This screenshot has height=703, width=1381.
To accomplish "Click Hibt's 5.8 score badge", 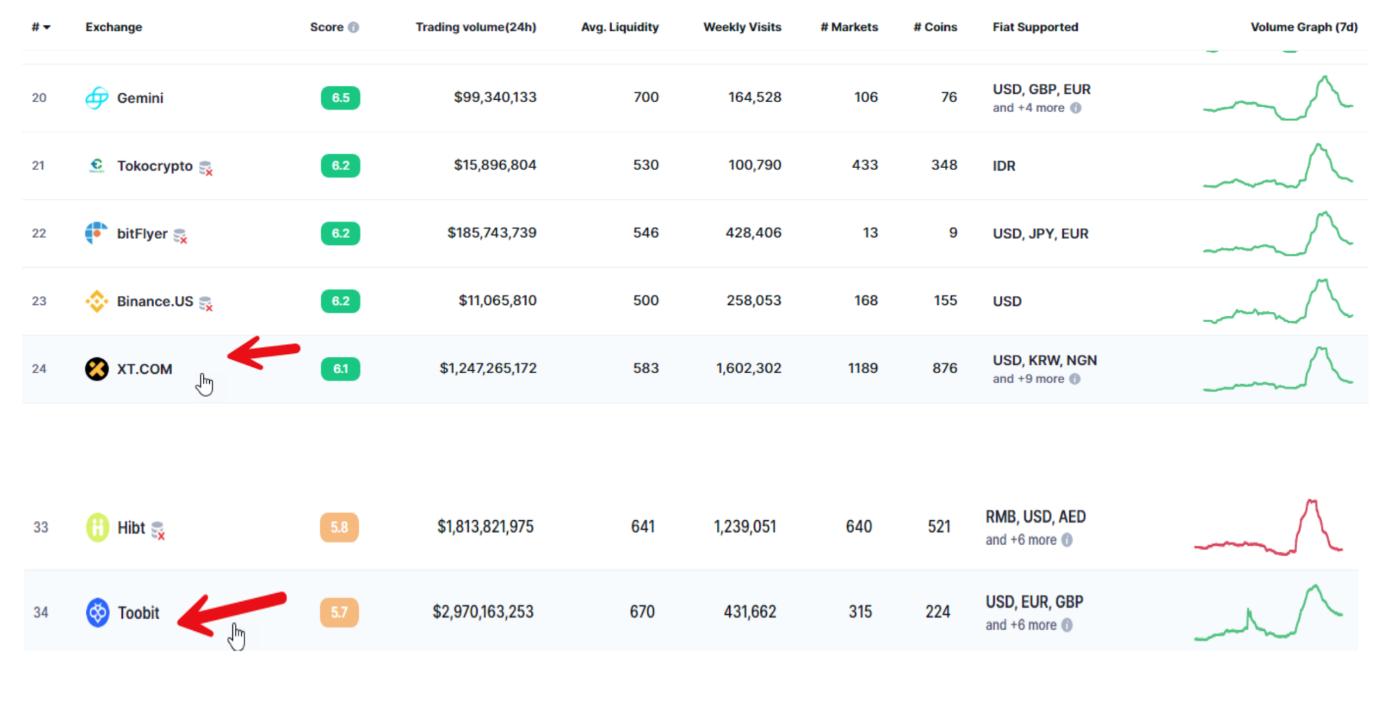I will (x=339, y=527).
